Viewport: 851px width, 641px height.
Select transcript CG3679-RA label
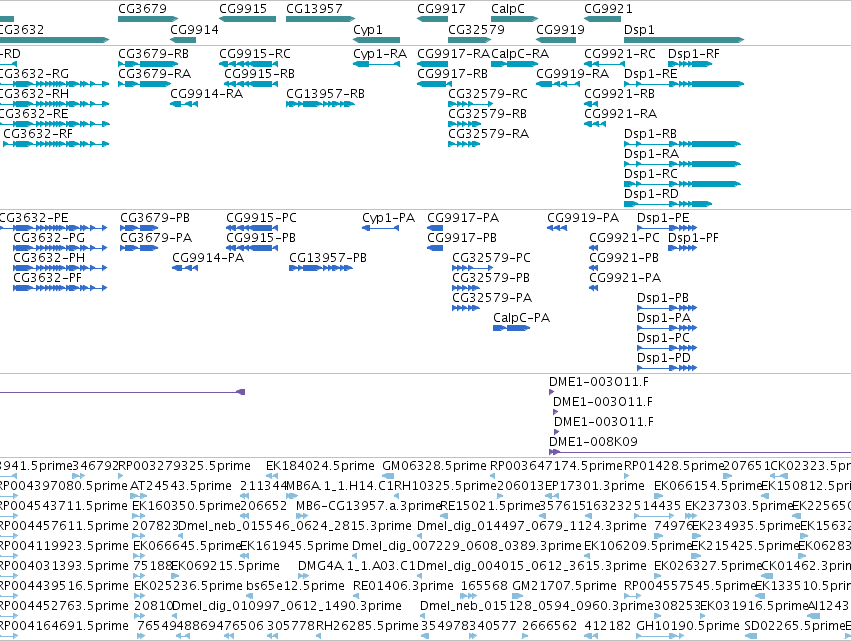click(155, 74)
